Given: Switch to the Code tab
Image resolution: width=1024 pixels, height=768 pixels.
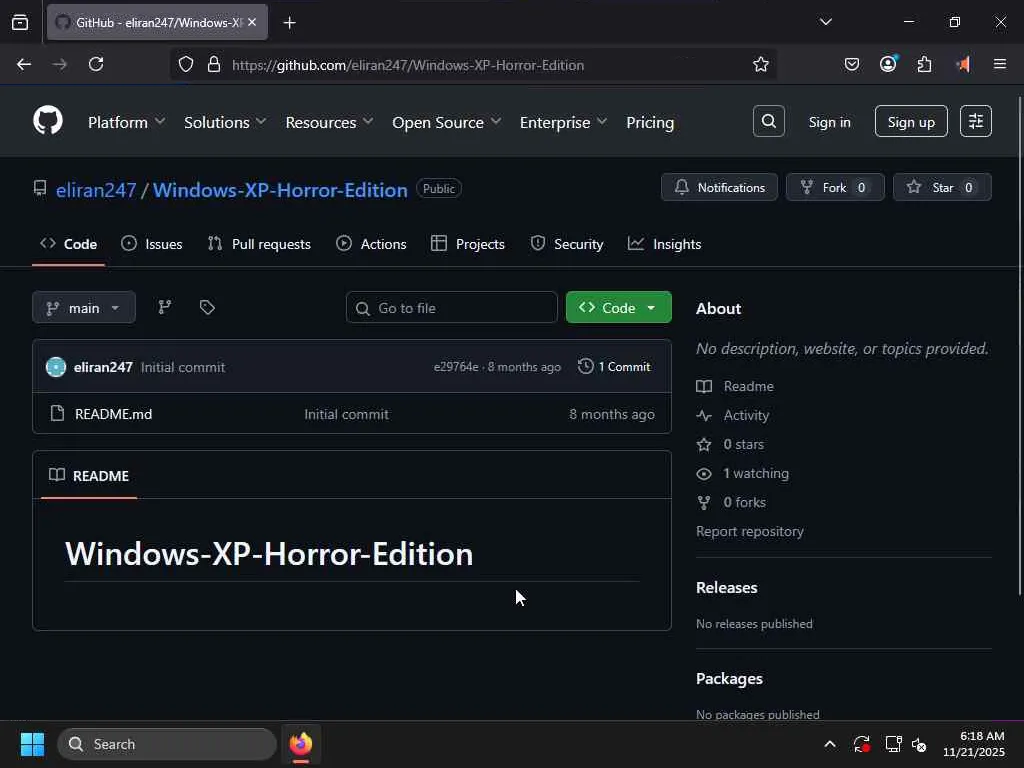Looking at the screenshot, I should tap(69, 244).
